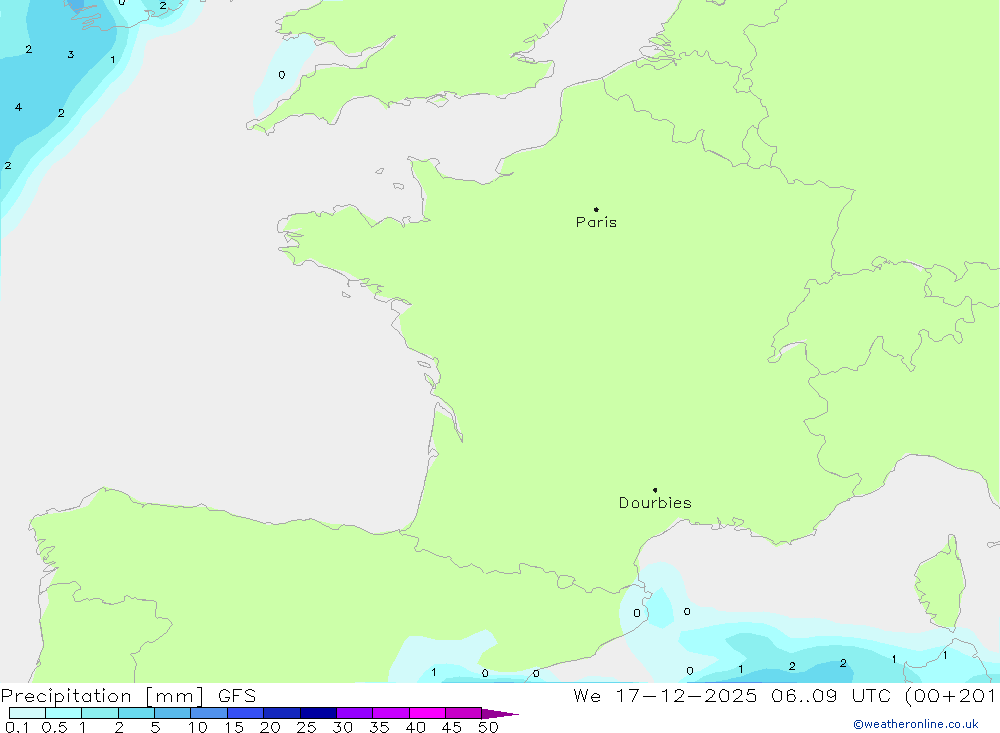
Task: Select legend swatch between 10 and 15
Action: coord(209,713)
